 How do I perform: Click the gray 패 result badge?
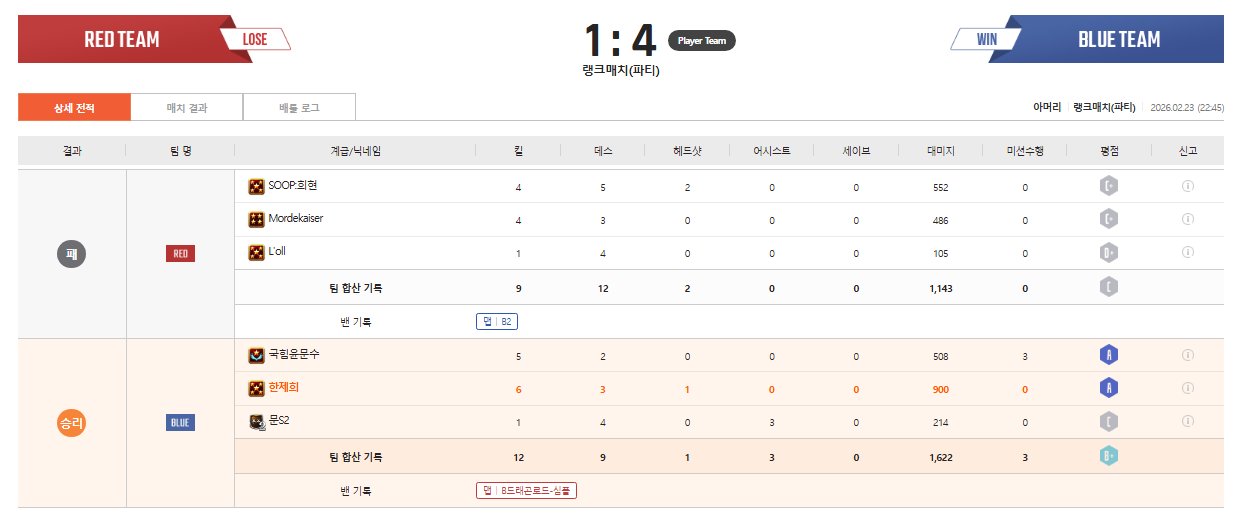click(72, 254)
